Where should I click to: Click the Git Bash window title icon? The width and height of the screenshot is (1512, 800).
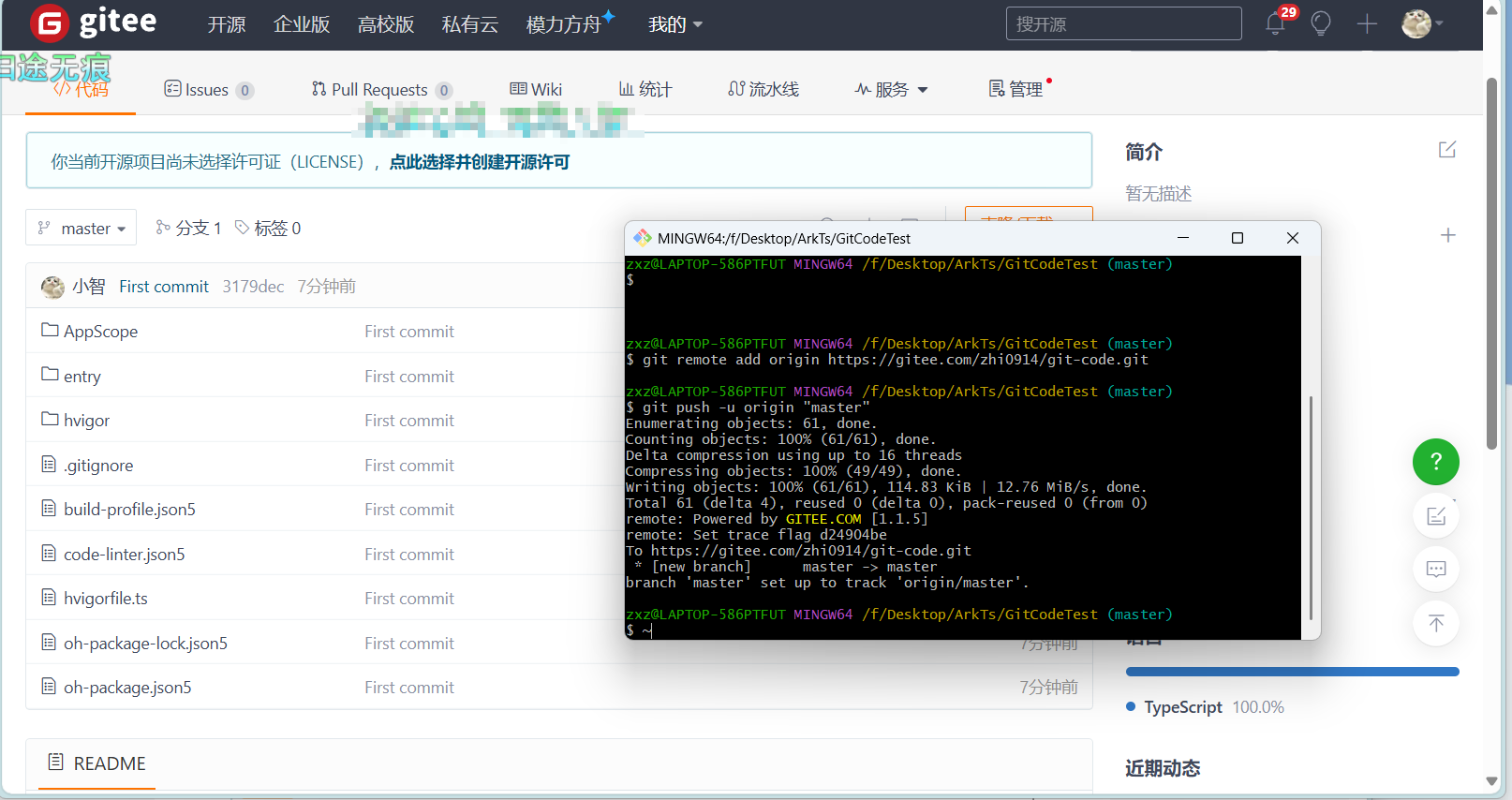tap(643, 238)
